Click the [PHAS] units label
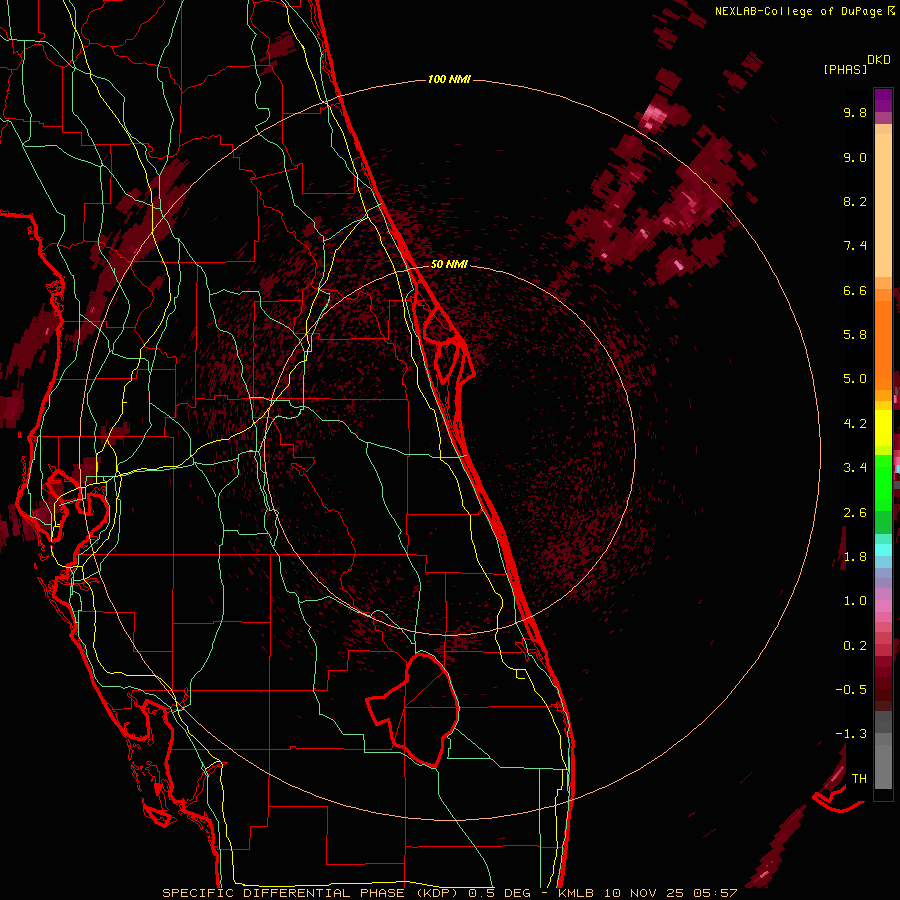The width and height of the screenshot is (900, 900). pos(845,69)
